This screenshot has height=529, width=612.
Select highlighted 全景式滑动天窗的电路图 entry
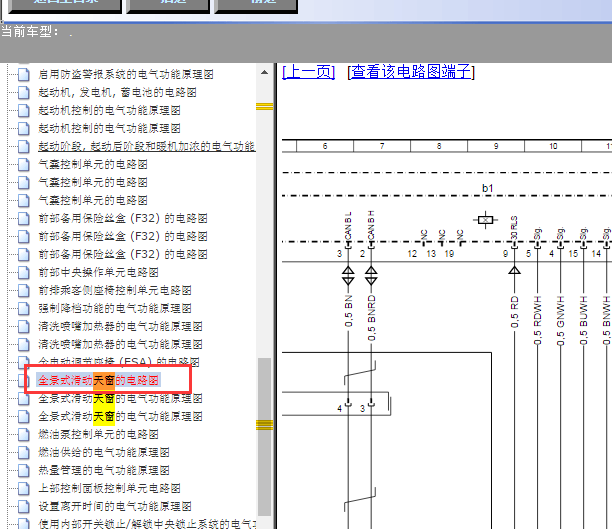(98, 380)
